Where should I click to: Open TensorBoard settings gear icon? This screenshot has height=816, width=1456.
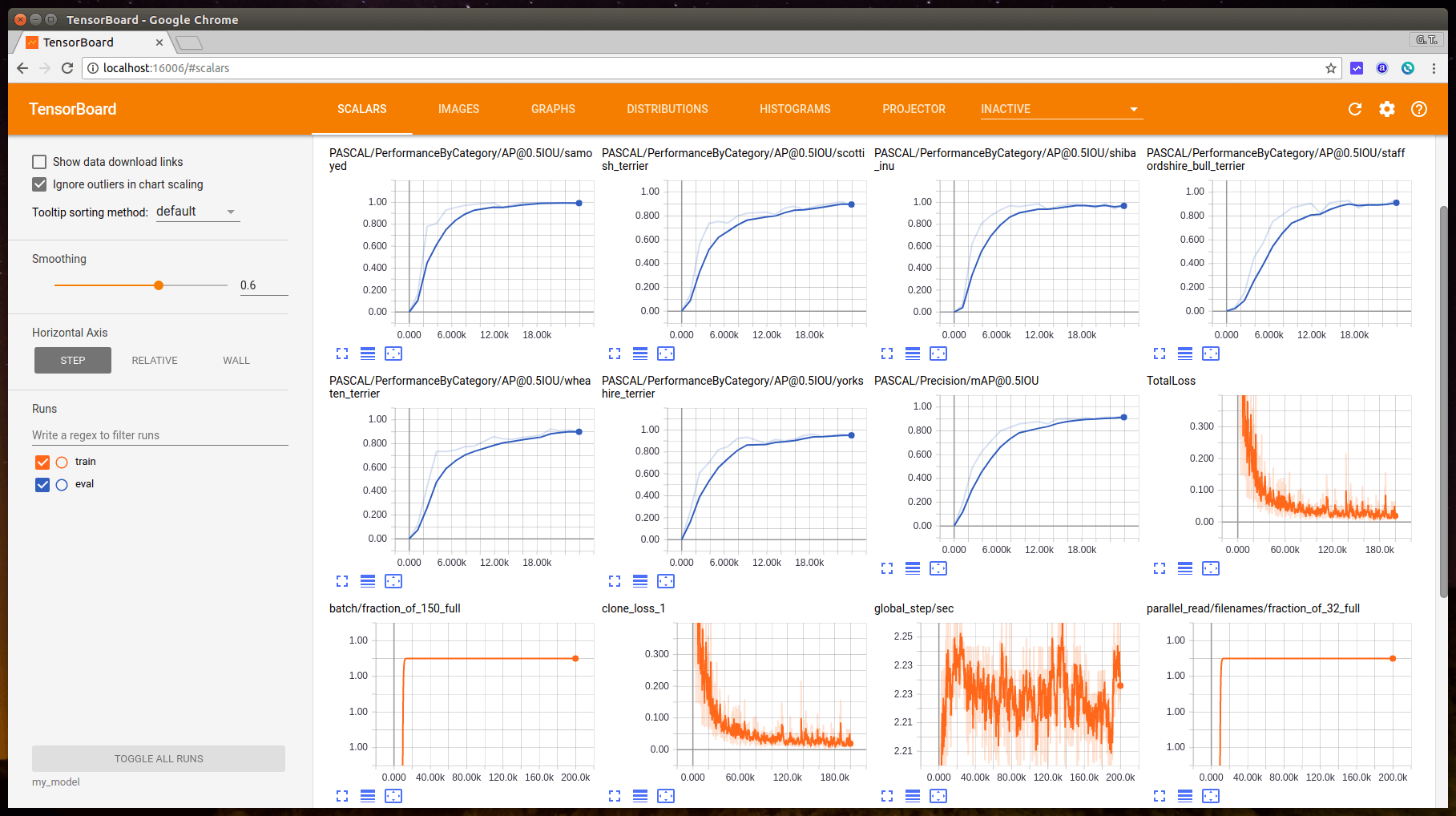click(x=1387, y=109)
